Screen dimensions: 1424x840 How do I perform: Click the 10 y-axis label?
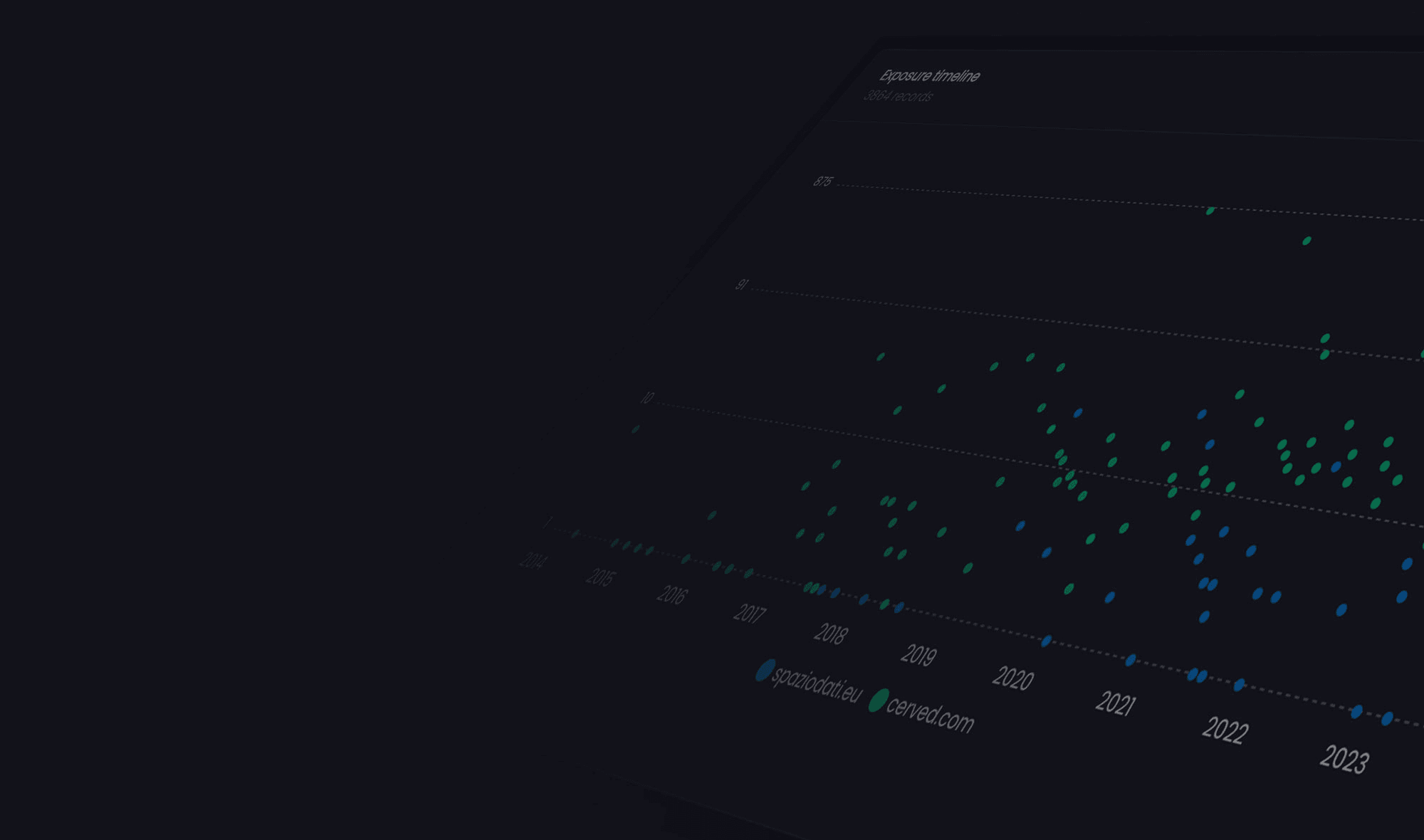coord(646,398)
